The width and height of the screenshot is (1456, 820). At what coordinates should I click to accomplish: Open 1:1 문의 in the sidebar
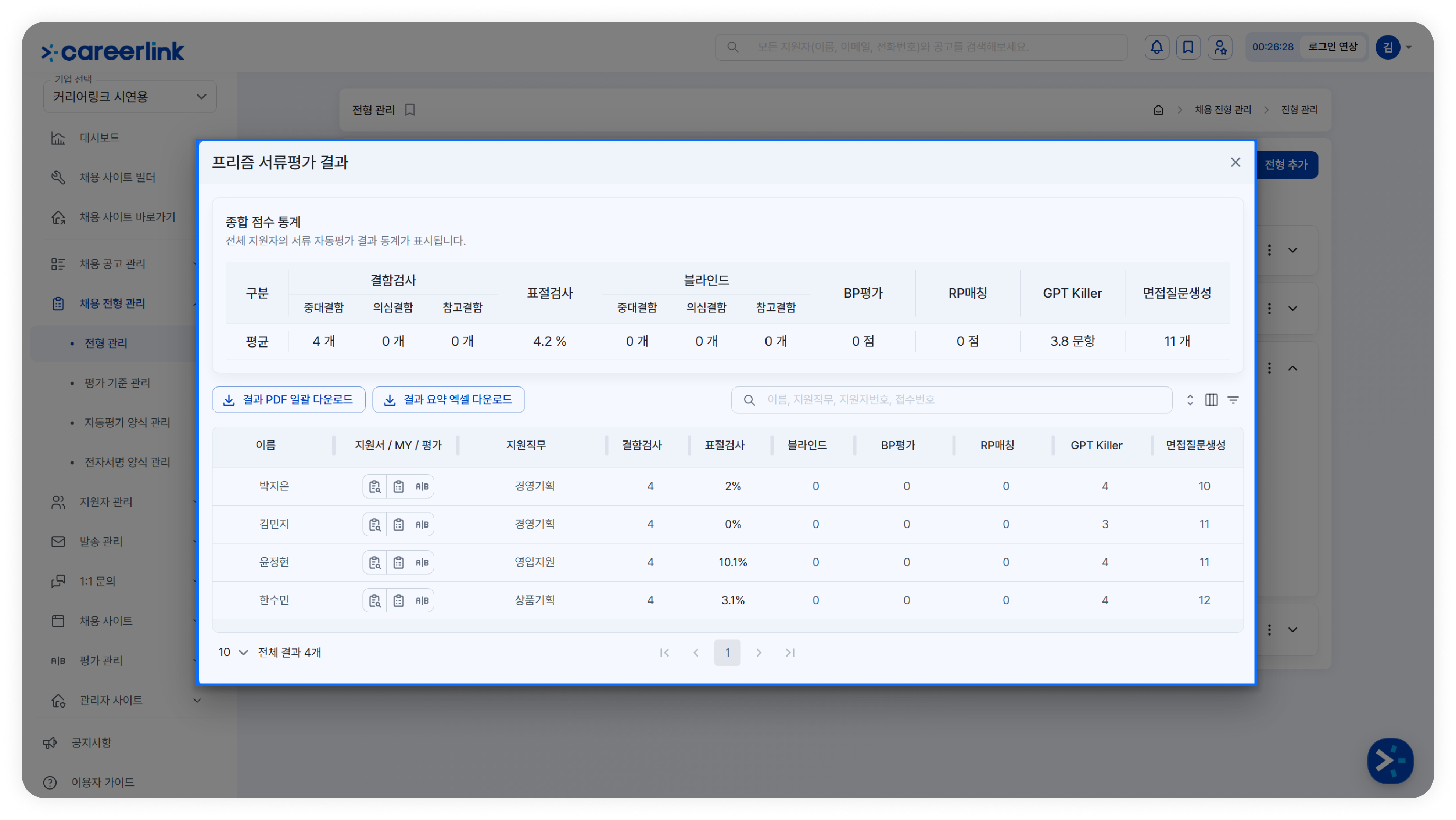[x=97, y=581]
